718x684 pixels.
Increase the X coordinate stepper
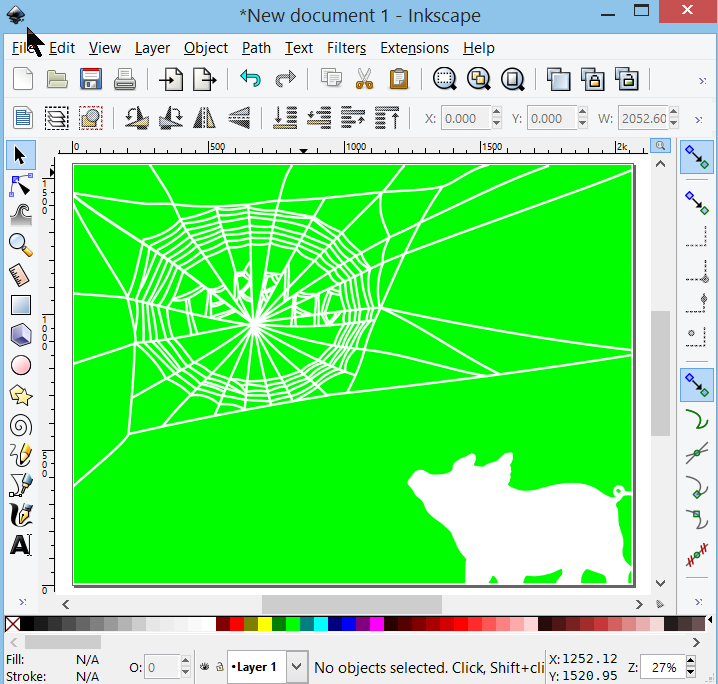(497, 112)
